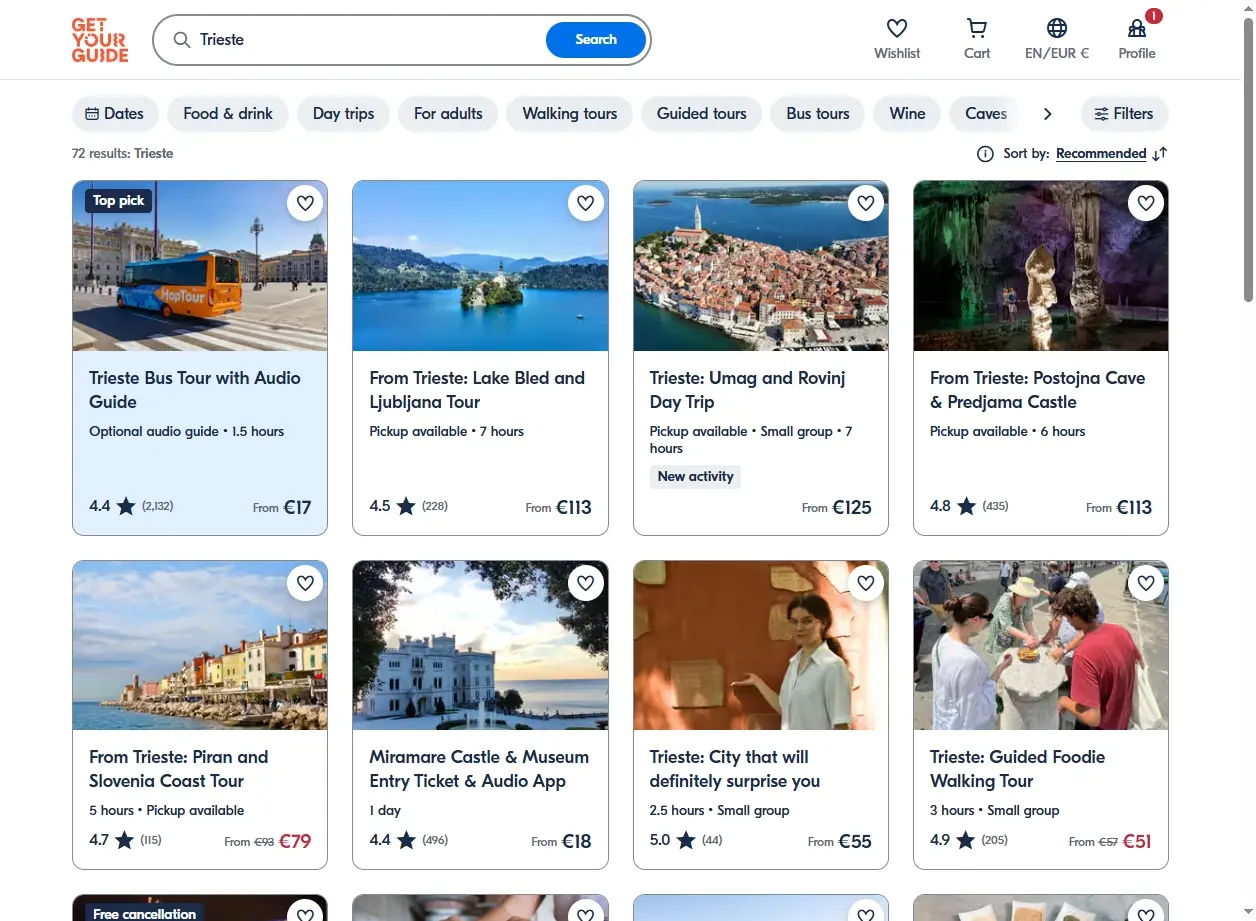The height and width of the screenshot is (921, 1256).
Task: Click the magnifier icon in search bar
Action: [182, 40]
